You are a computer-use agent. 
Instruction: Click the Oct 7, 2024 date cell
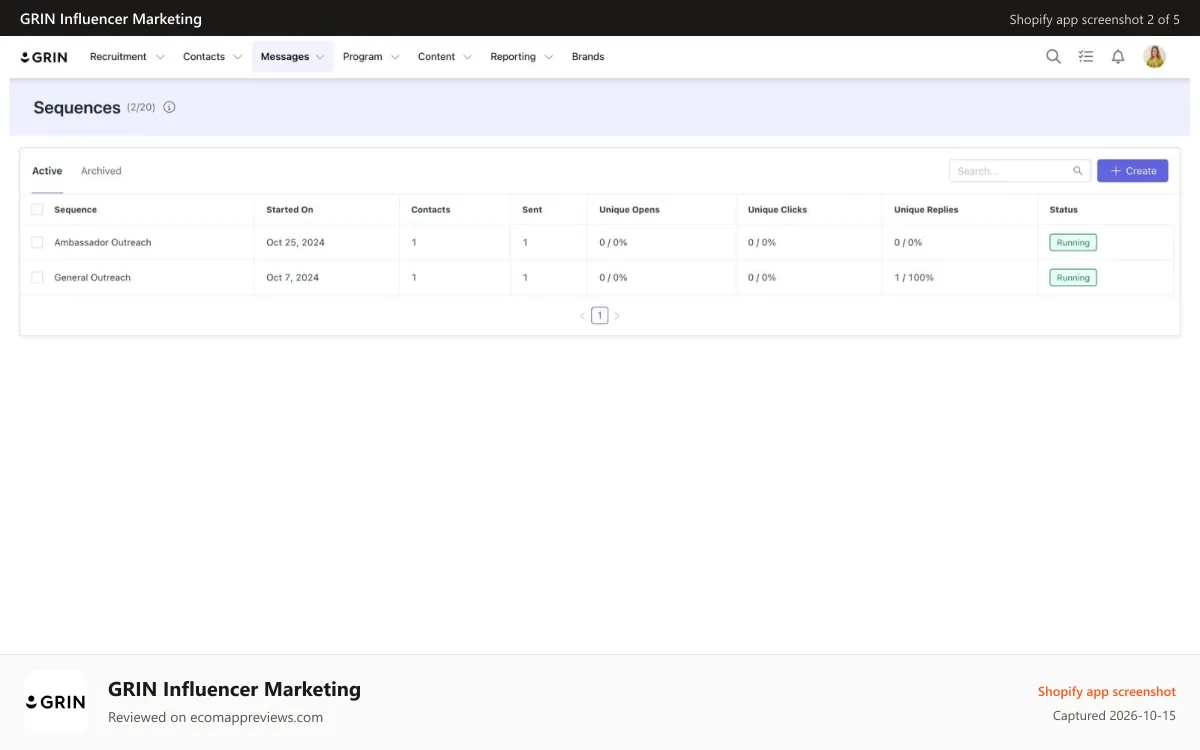[292, 278]
